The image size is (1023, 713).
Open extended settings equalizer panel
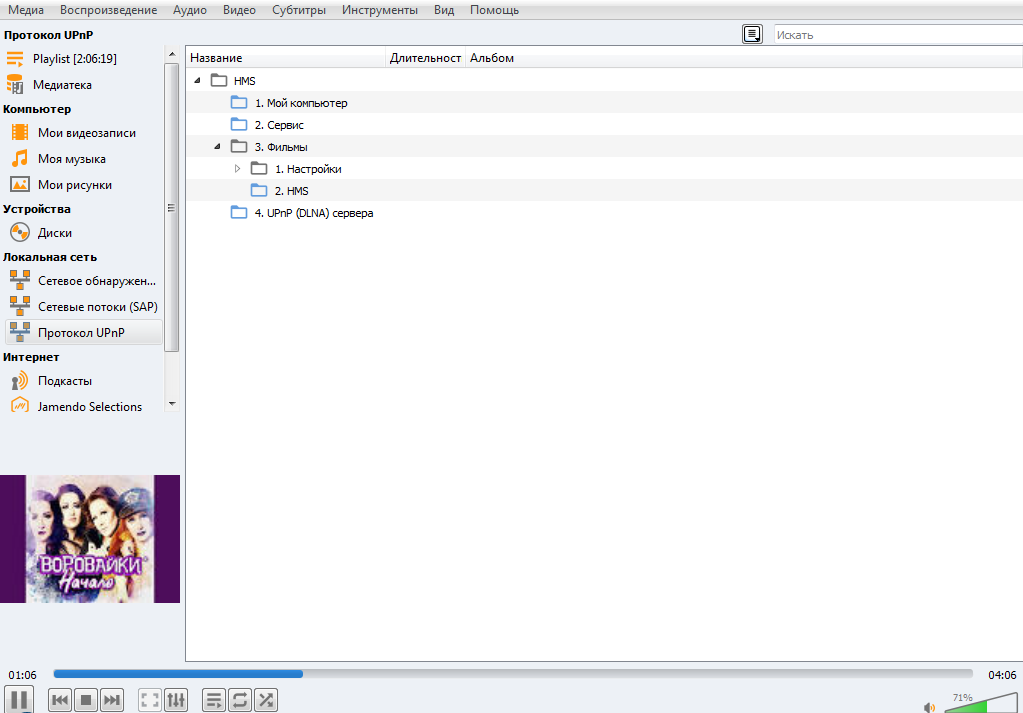click(x=175, y=700)
